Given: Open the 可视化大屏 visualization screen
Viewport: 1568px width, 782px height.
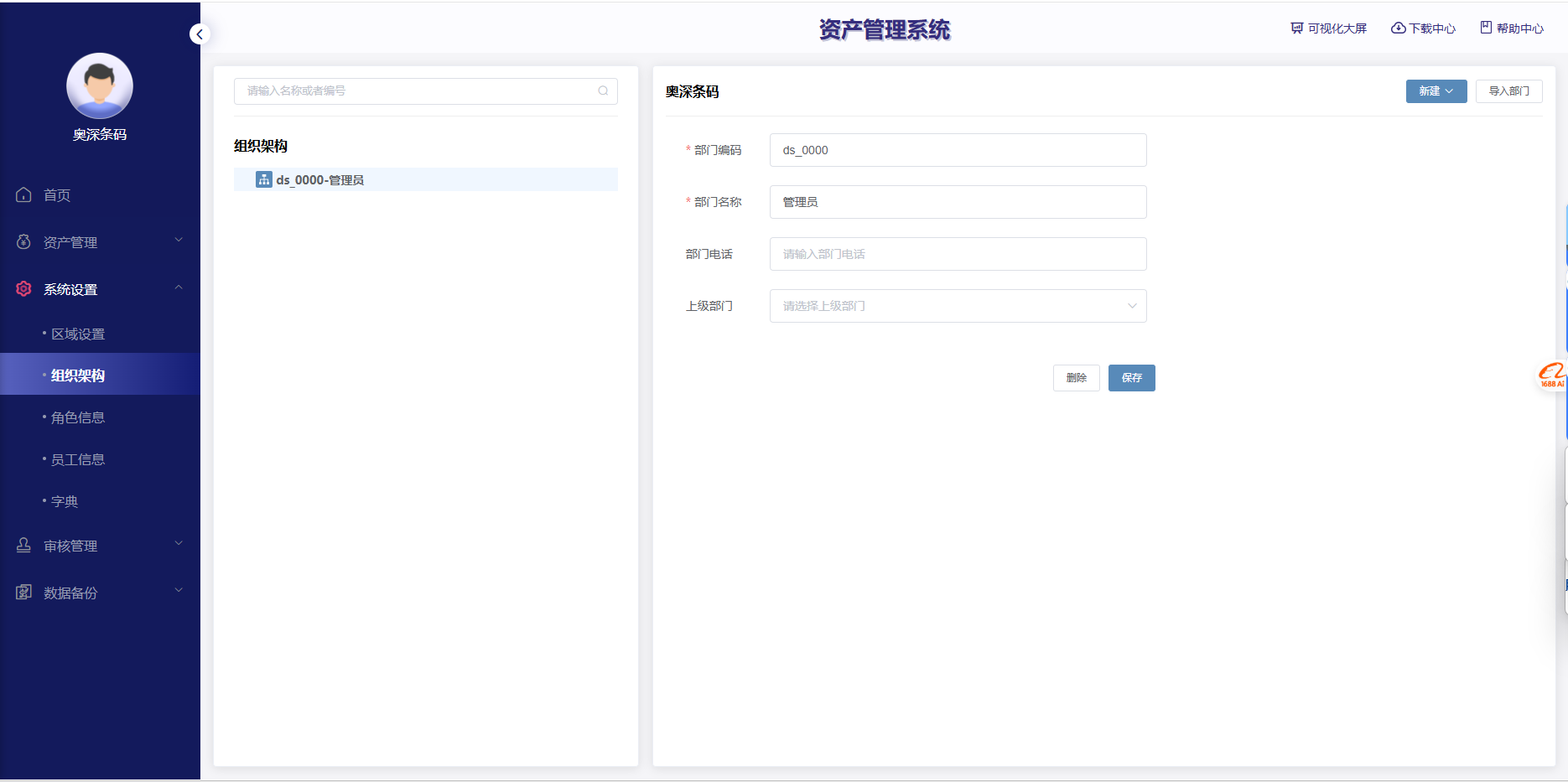Looking at the screenshot, I should [x=1329, y=28].
